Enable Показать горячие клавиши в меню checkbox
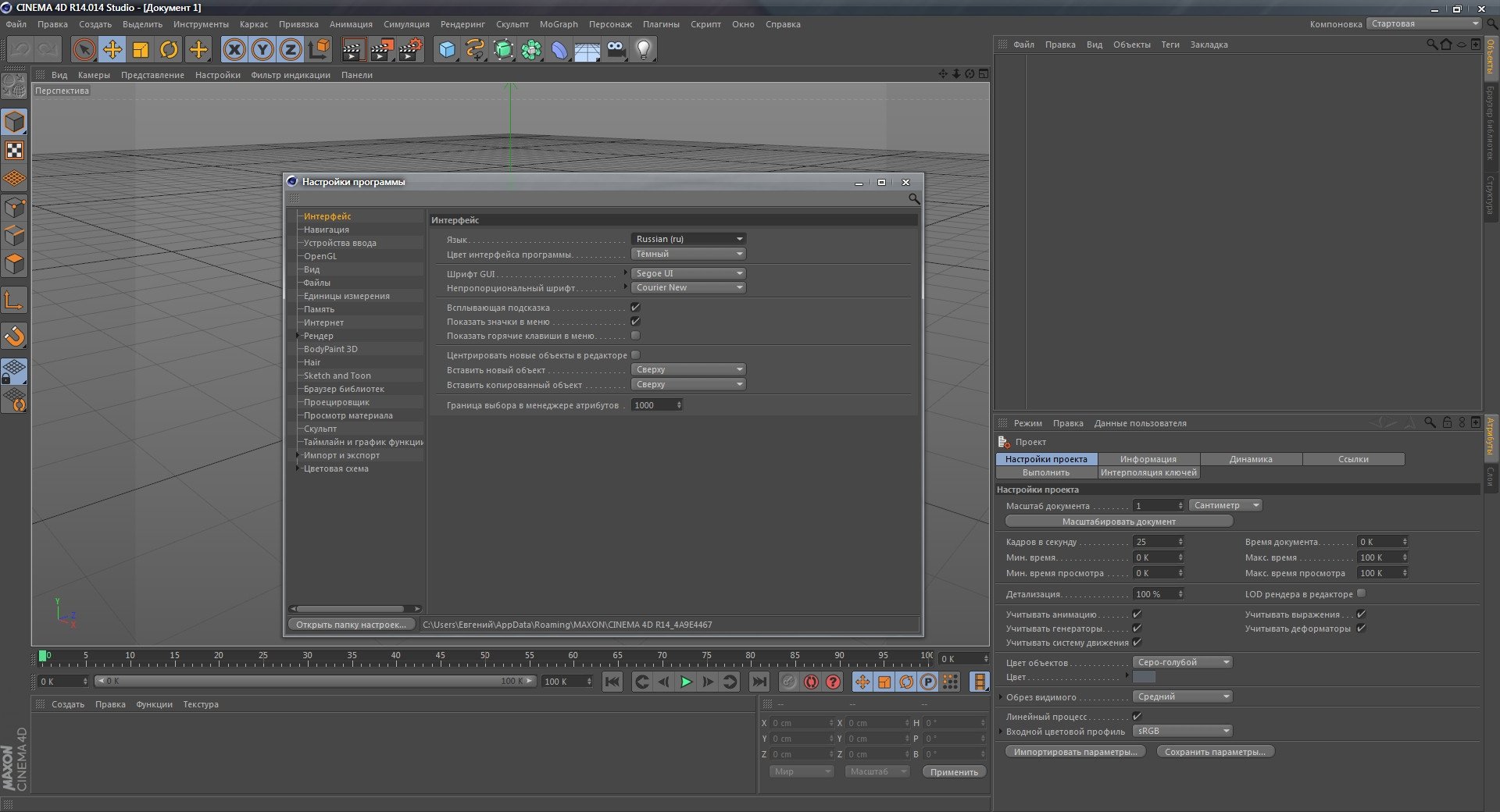The width and height of the screenshot is (1500, 812). coord(635,336)
